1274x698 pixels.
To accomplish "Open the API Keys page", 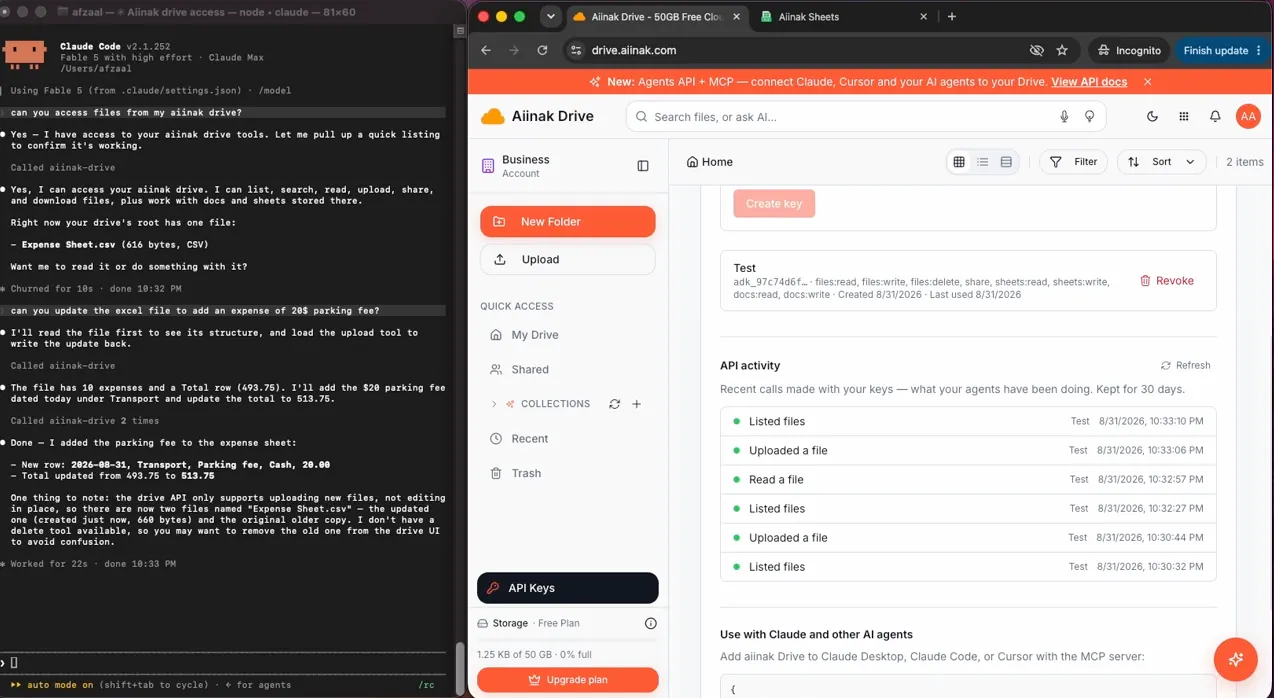I will [568, 588].
